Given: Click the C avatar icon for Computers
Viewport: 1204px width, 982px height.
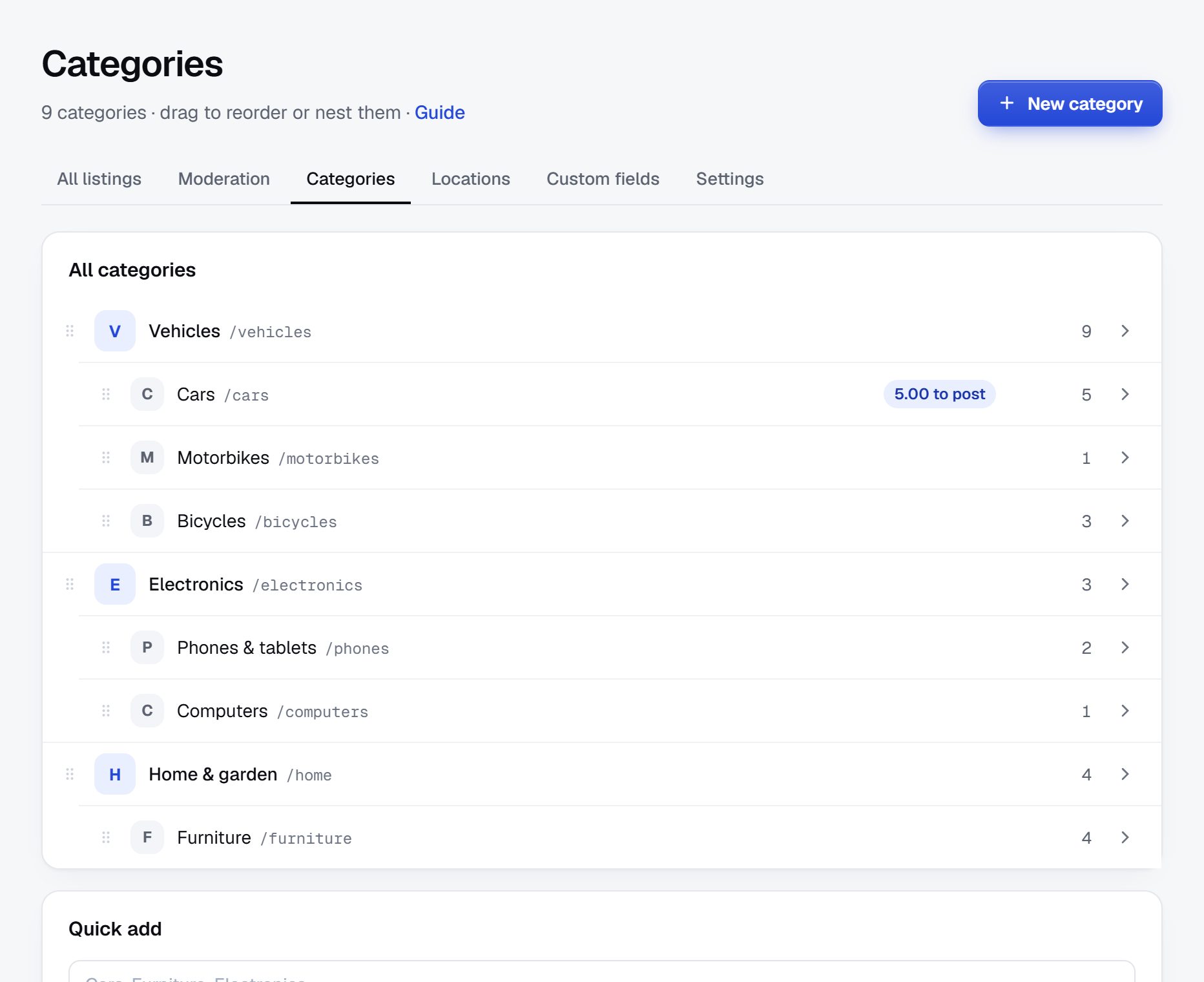Looking at the screenshot, I should 147,711.
